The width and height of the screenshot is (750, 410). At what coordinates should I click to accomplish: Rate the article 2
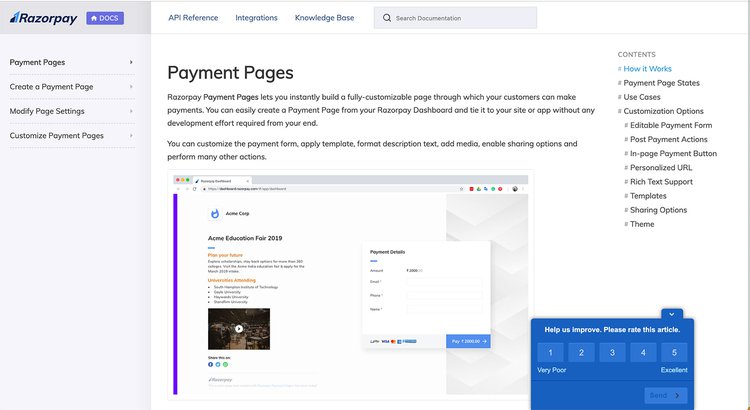581,353
